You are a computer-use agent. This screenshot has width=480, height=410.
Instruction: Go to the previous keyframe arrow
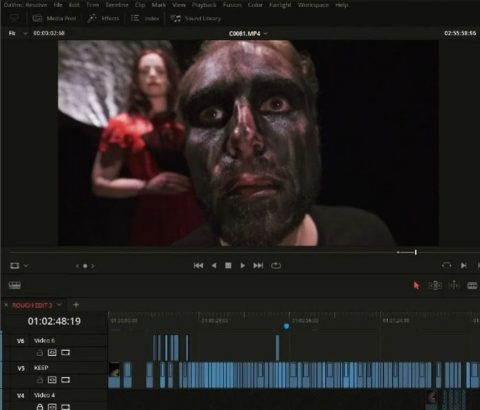[x=77, y=266]
